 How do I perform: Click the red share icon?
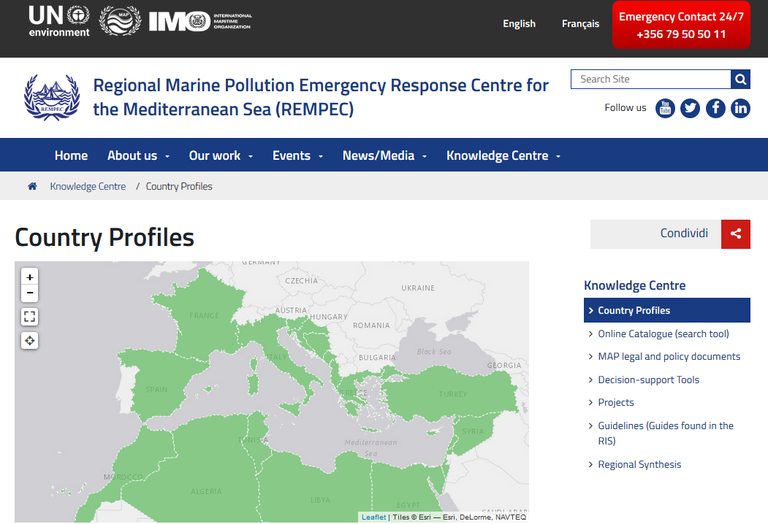click(735, 234)
